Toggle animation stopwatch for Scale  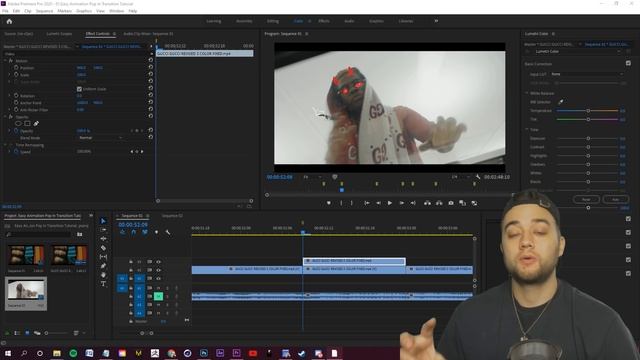click(16, 75)
